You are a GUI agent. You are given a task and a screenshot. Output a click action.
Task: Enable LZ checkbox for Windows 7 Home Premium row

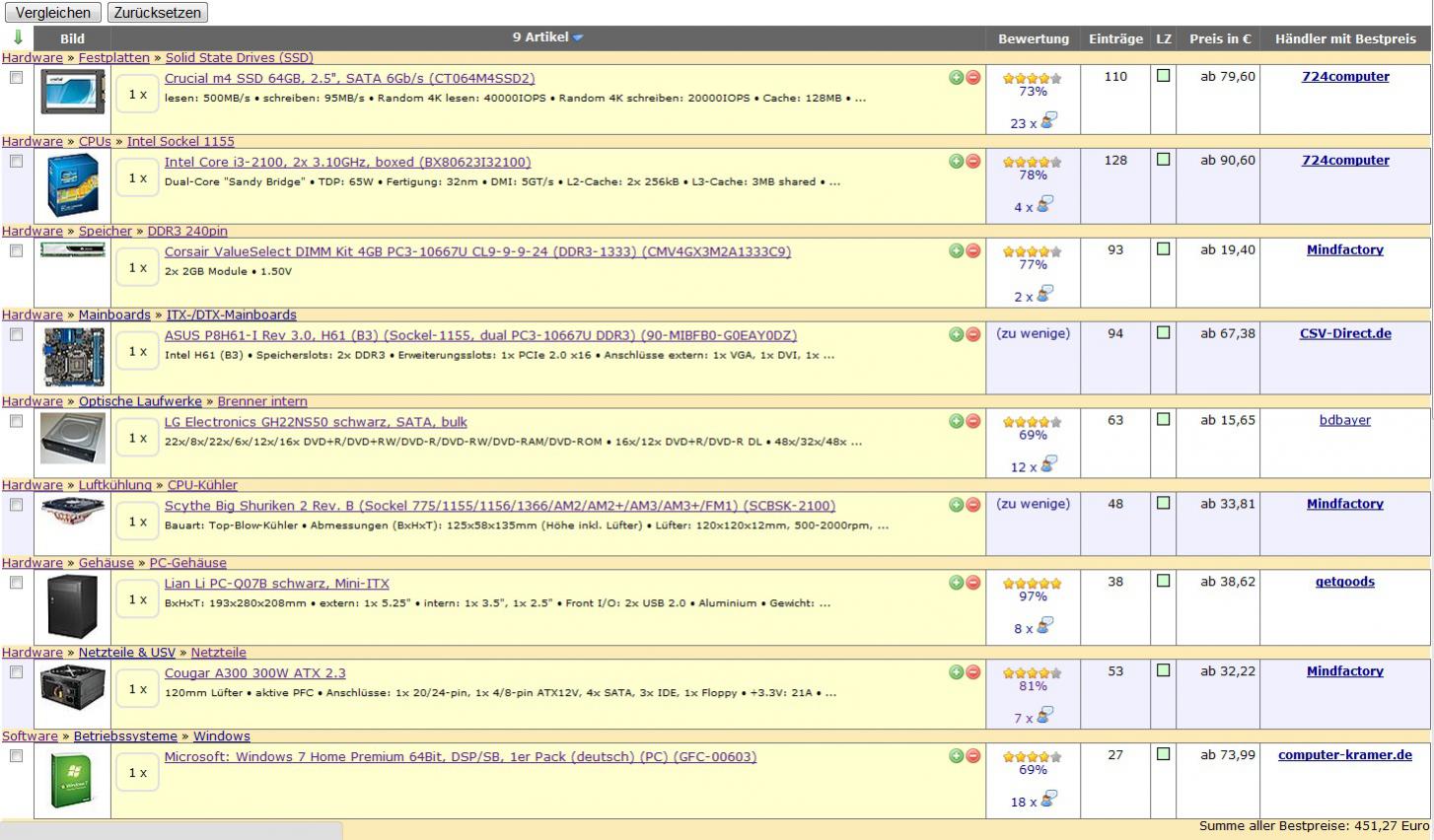point(1164,754)
